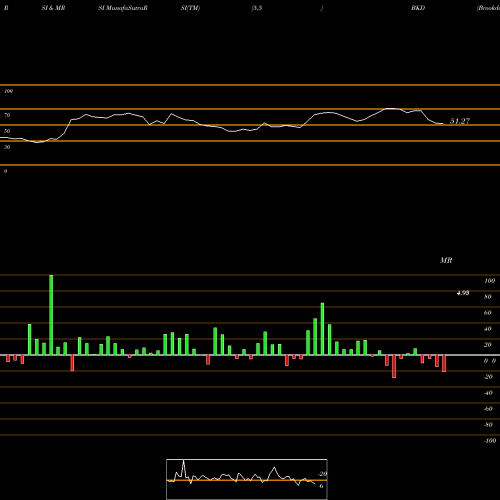Click the tallest green MR bar

51,315
